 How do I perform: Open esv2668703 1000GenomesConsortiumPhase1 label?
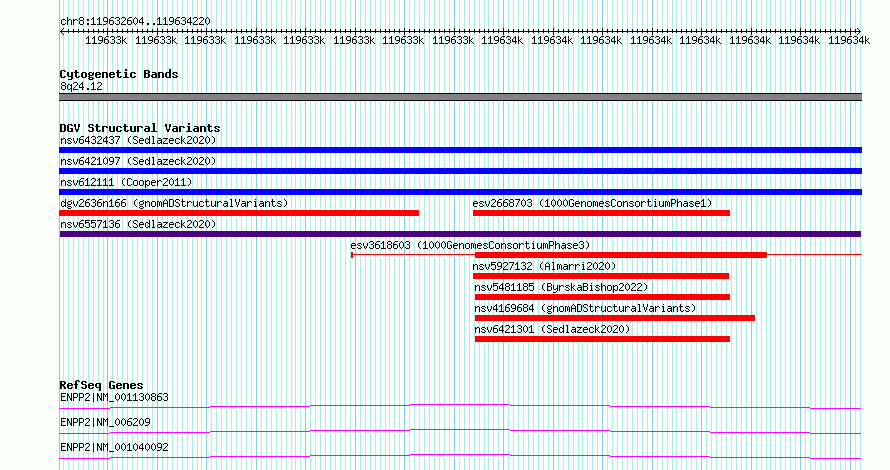point(592,203)
